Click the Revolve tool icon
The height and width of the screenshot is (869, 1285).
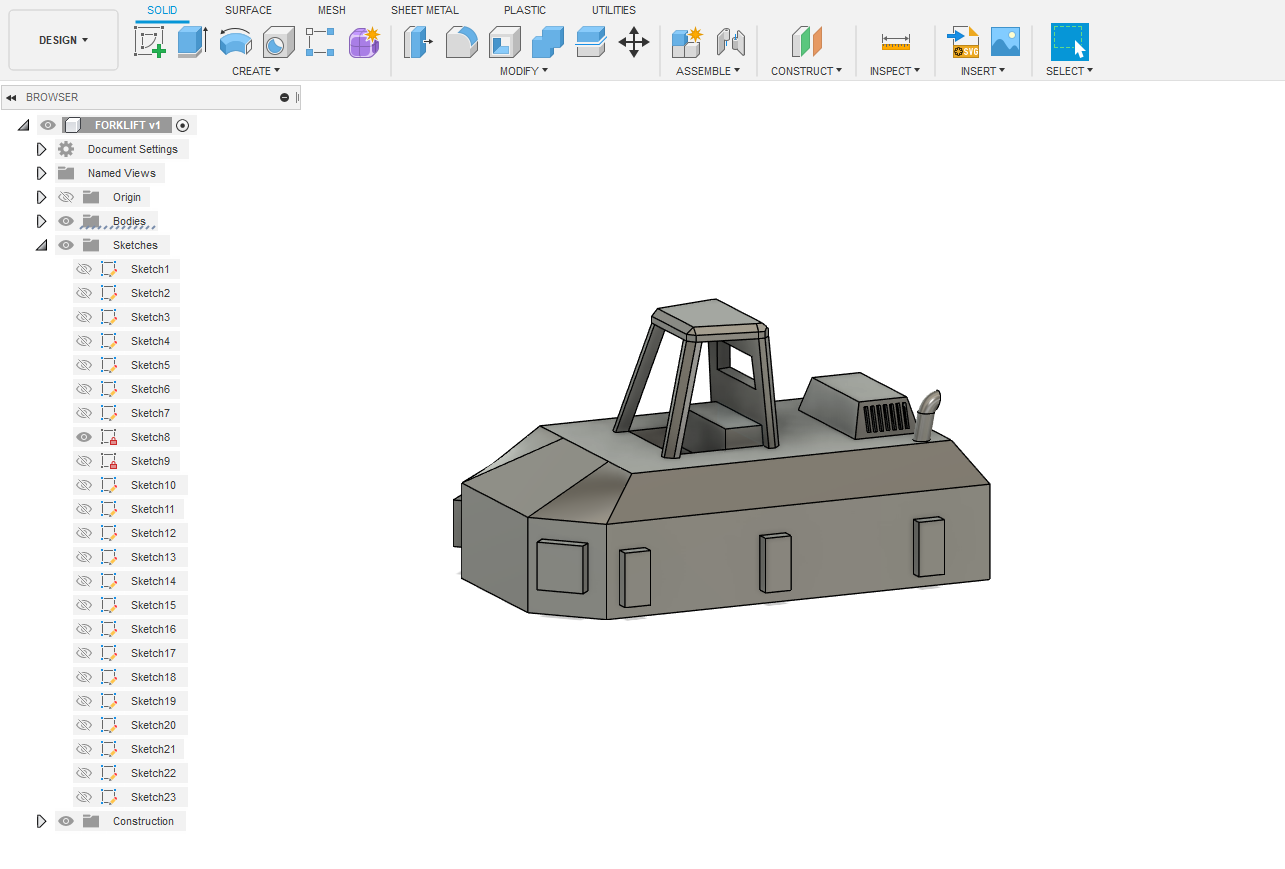click(234, 42)
